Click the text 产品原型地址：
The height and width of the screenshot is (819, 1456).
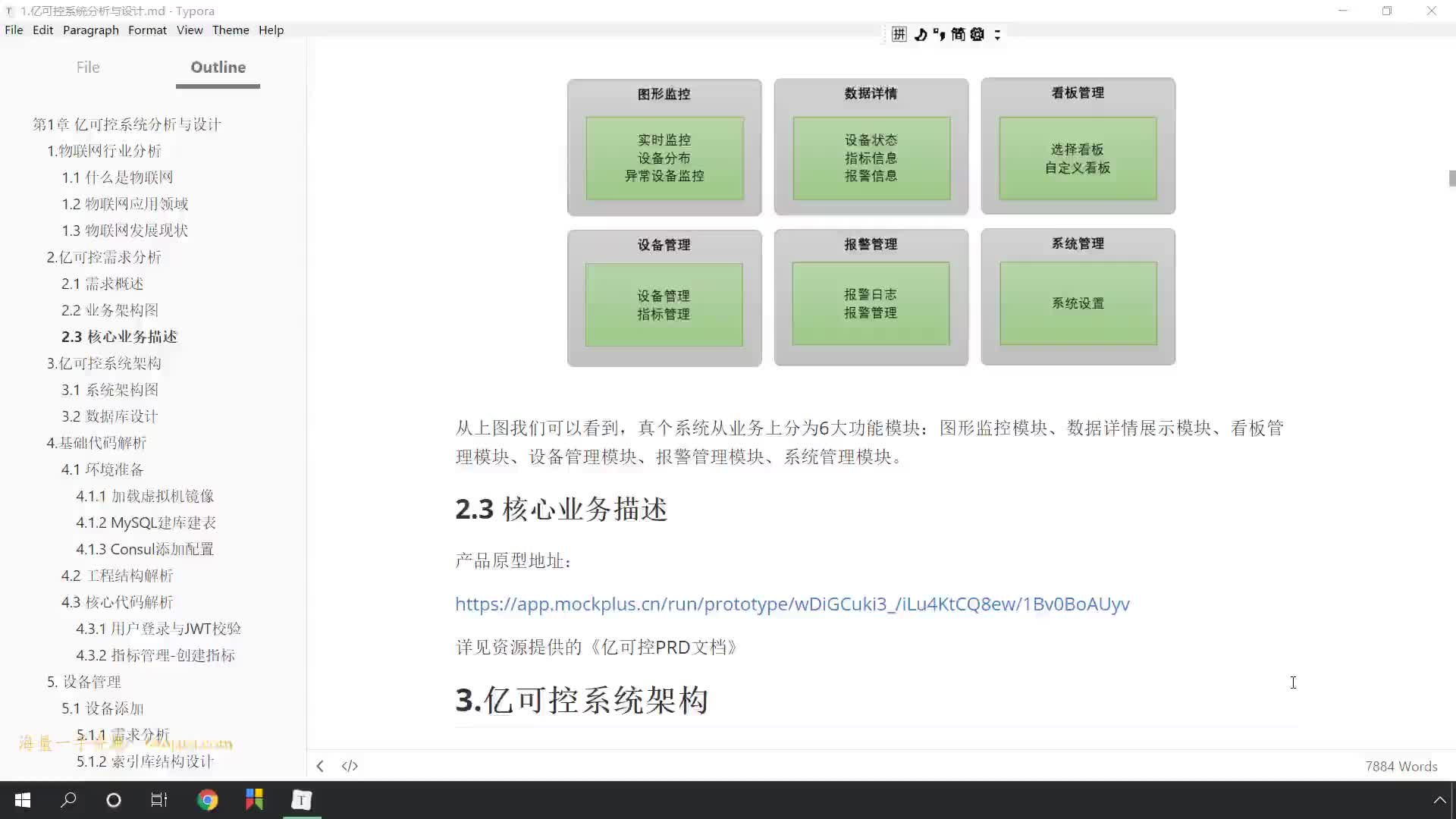[x=513, y=561]
